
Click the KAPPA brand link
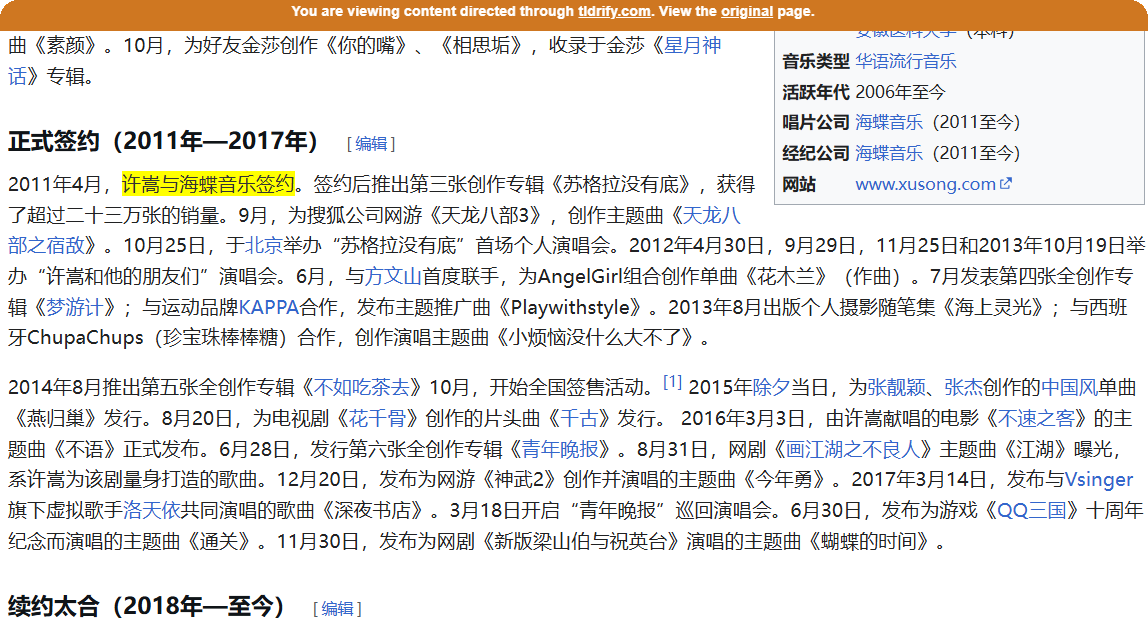tap(269, 307)
